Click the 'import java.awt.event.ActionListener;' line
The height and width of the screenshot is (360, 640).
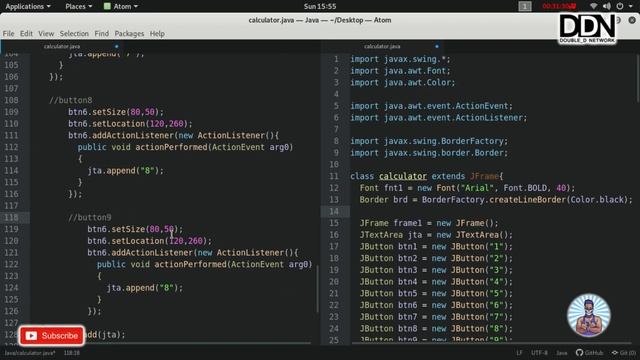pos(439,118)
